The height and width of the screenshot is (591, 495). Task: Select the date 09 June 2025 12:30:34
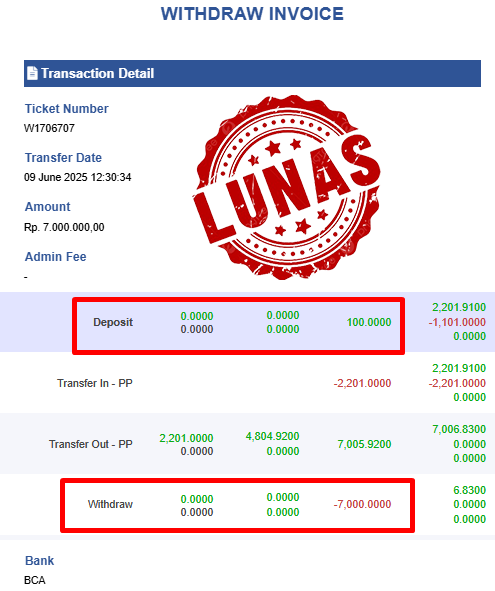78,177
